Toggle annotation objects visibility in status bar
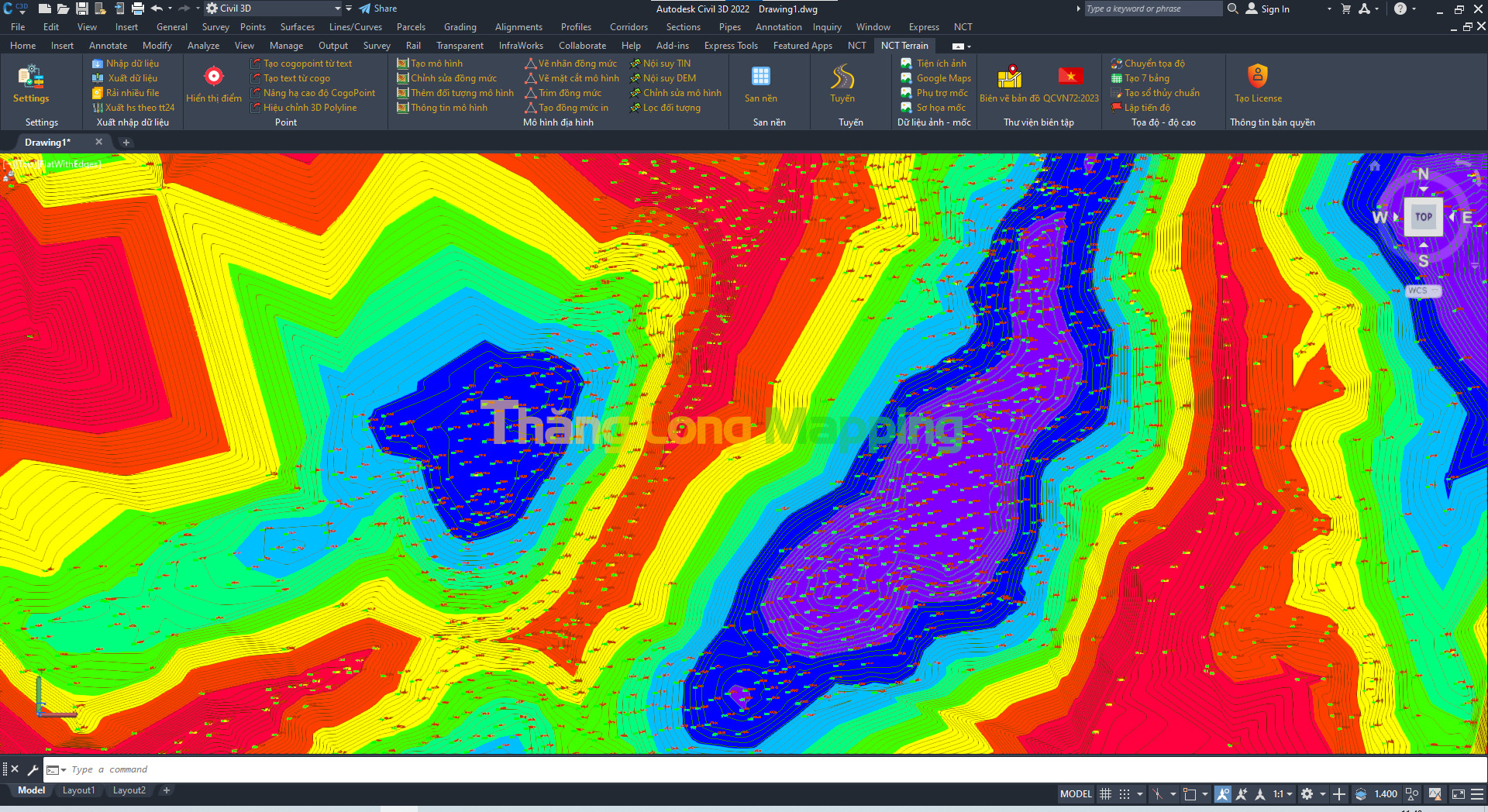Image resolution: width=1488 pixels, height=812 pixels. pyautogui.click(x=1223, y=794)
